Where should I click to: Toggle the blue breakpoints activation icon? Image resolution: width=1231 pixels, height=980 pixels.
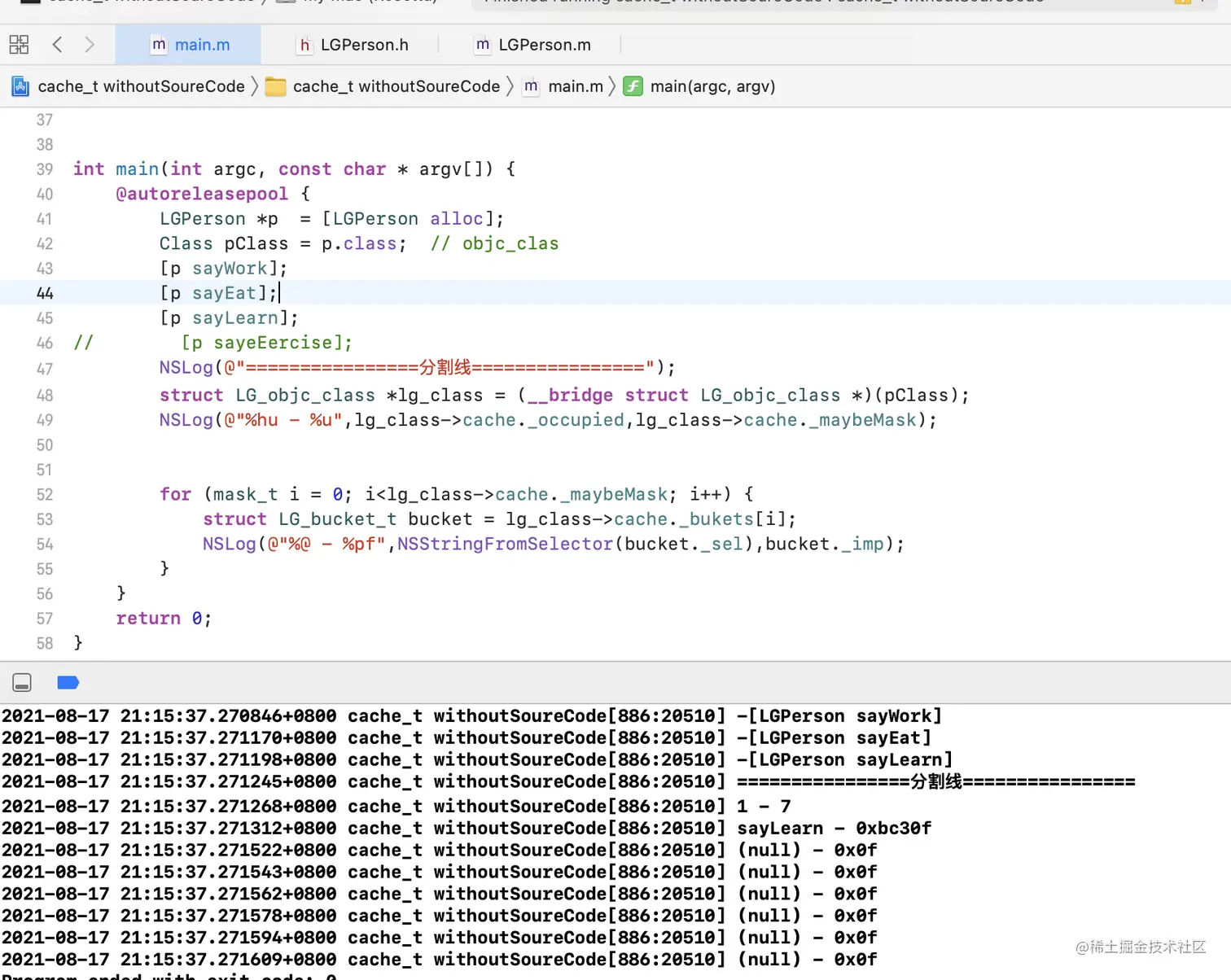[x=68, y=683]
